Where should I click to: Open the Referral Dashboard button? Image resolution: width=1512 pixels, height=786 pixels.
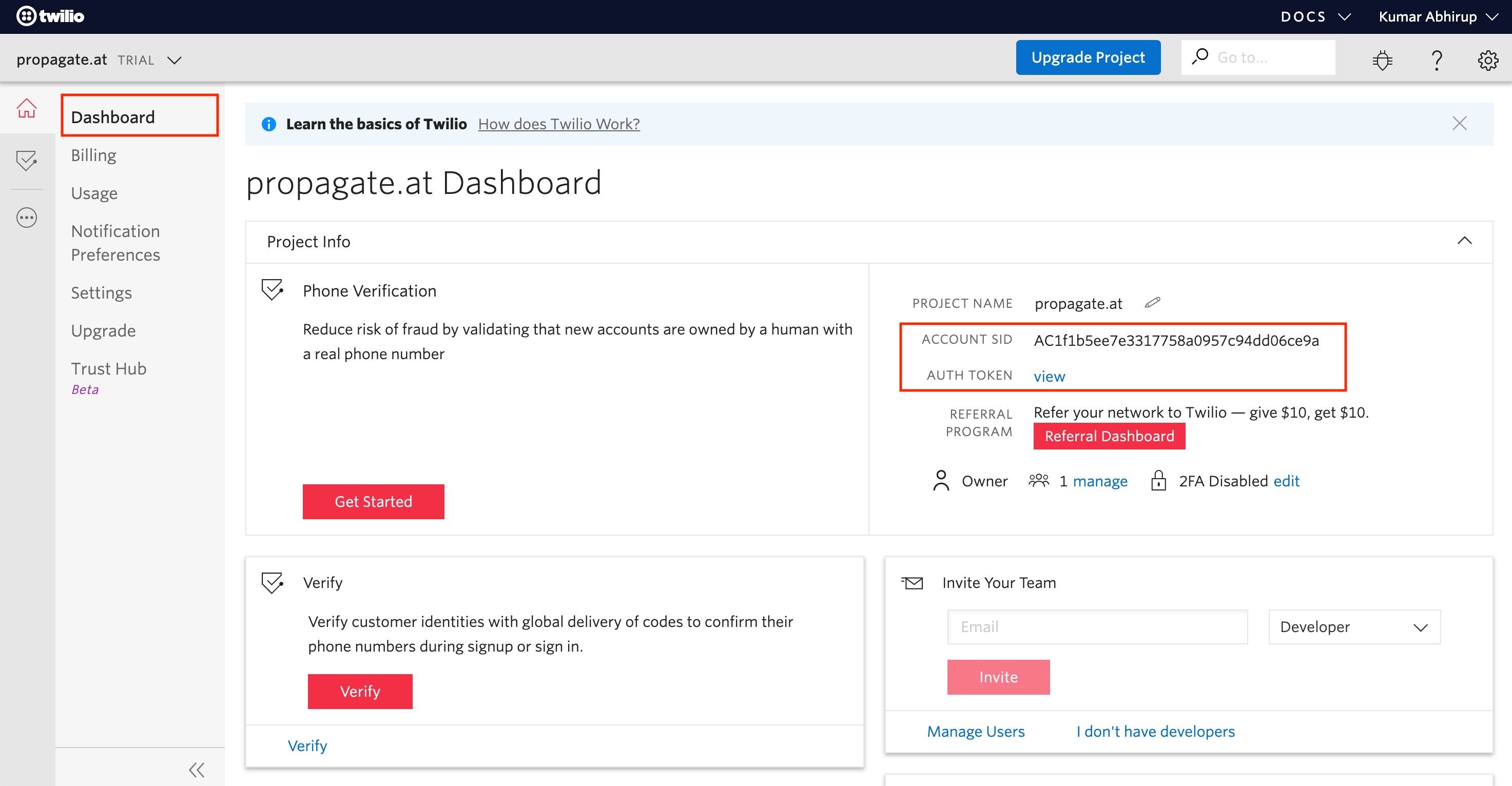click(x=1109, y=437)
